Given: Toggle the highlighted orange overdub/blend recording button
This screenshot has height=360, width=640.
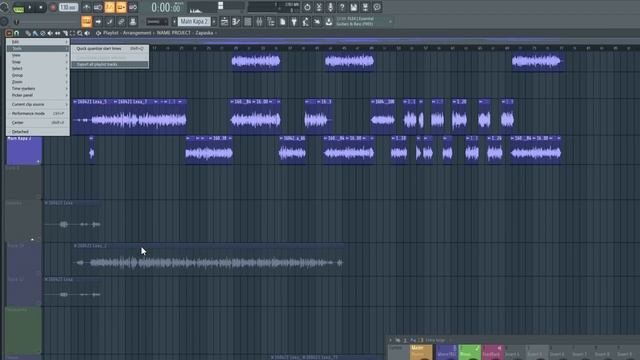Looking at the screenshot, I should 121,7.
